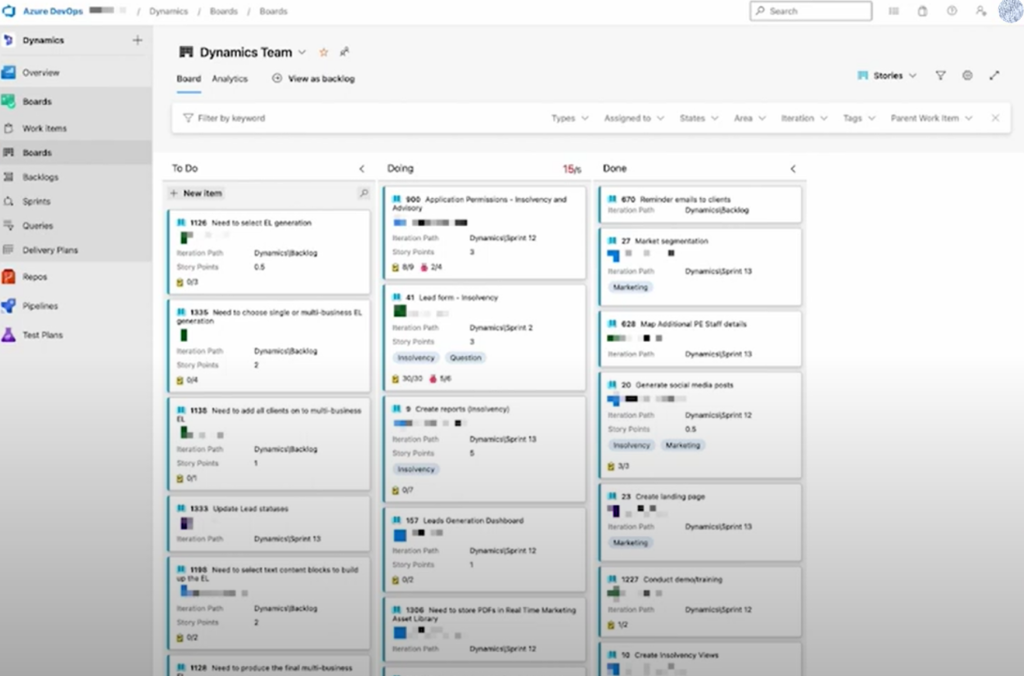Open the Stories backlog level dropdown
Image resolution: width=1024 pixels, height=676 pixels.
coord(887,75)
